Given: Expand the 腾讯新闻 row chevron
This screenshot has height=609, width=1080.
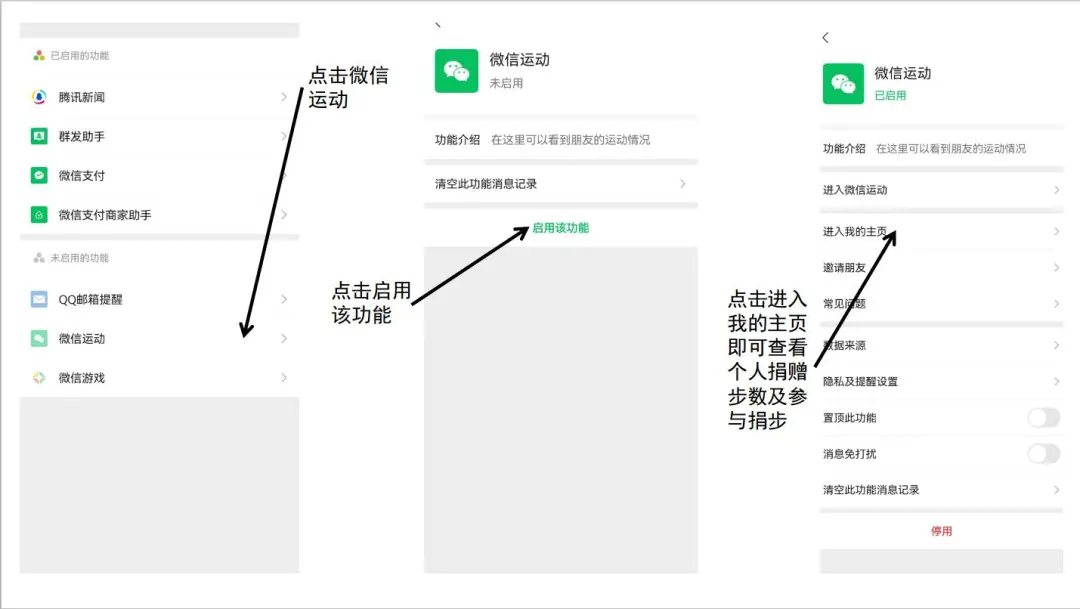Looking at the screenshot, I should click(x=284, y=97).
